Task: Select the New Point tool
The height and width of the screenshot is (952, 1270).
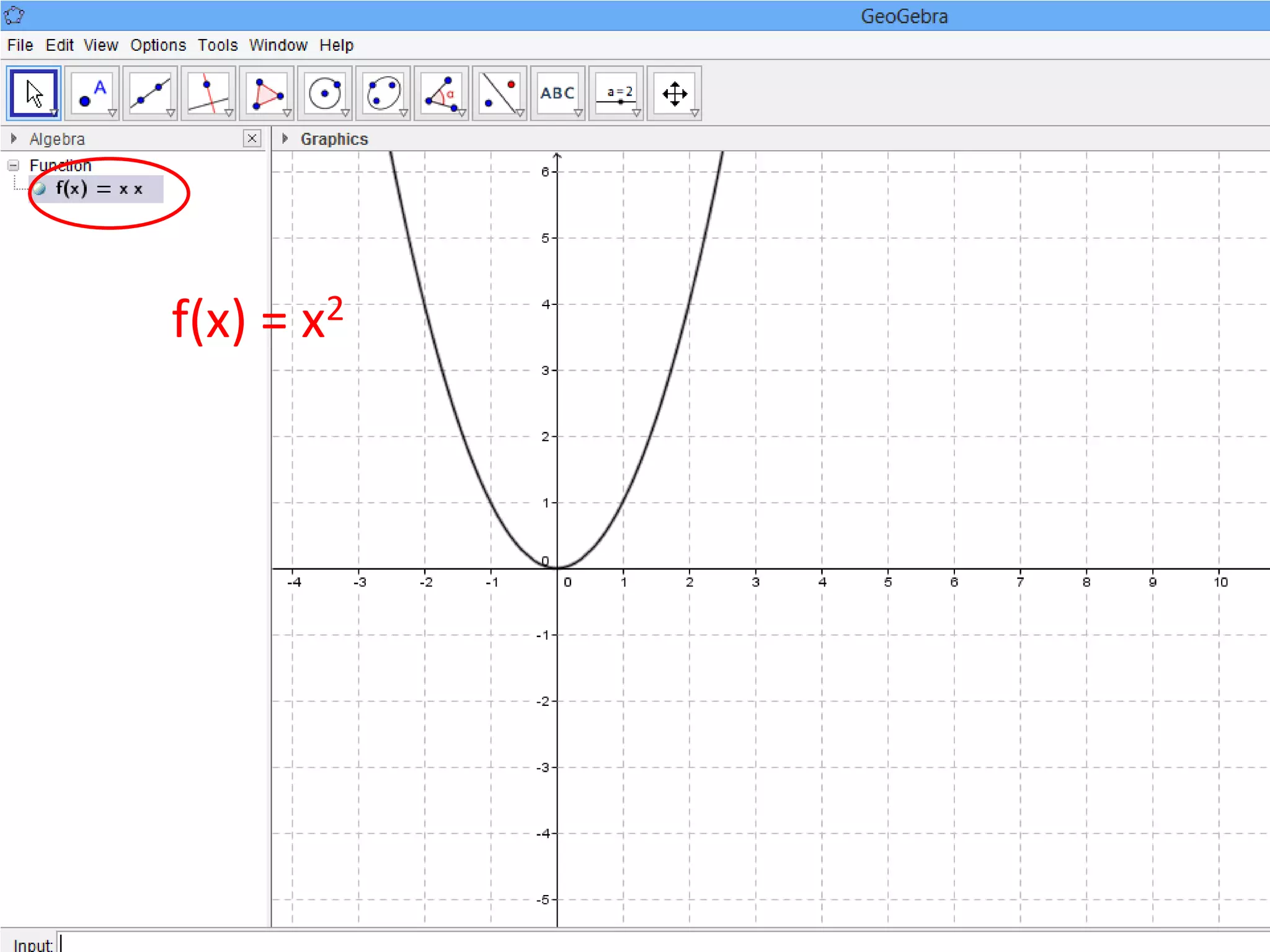Action: (92, 94)
